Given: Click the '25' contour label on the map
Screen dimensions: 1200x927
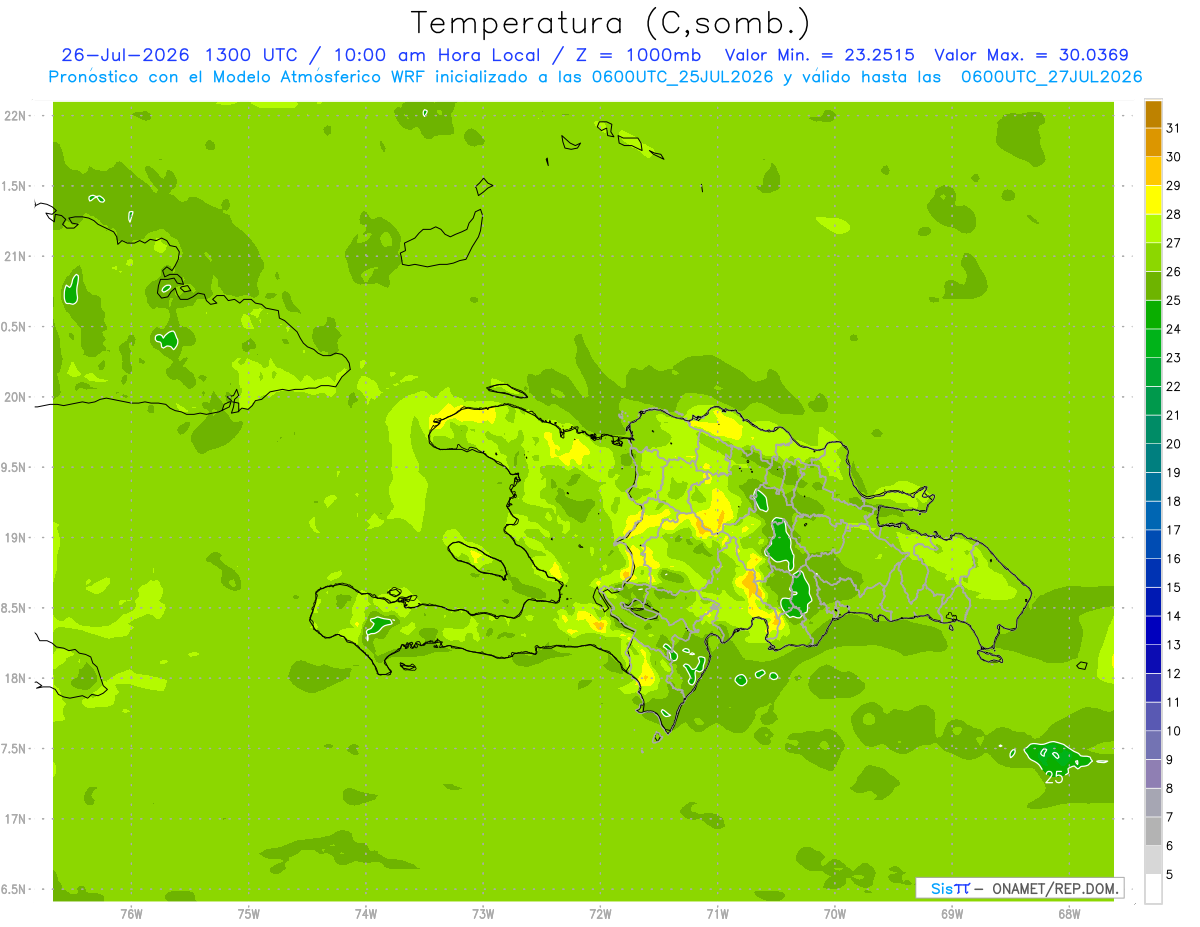Looking at the screenshot, I should point(1054,776).
